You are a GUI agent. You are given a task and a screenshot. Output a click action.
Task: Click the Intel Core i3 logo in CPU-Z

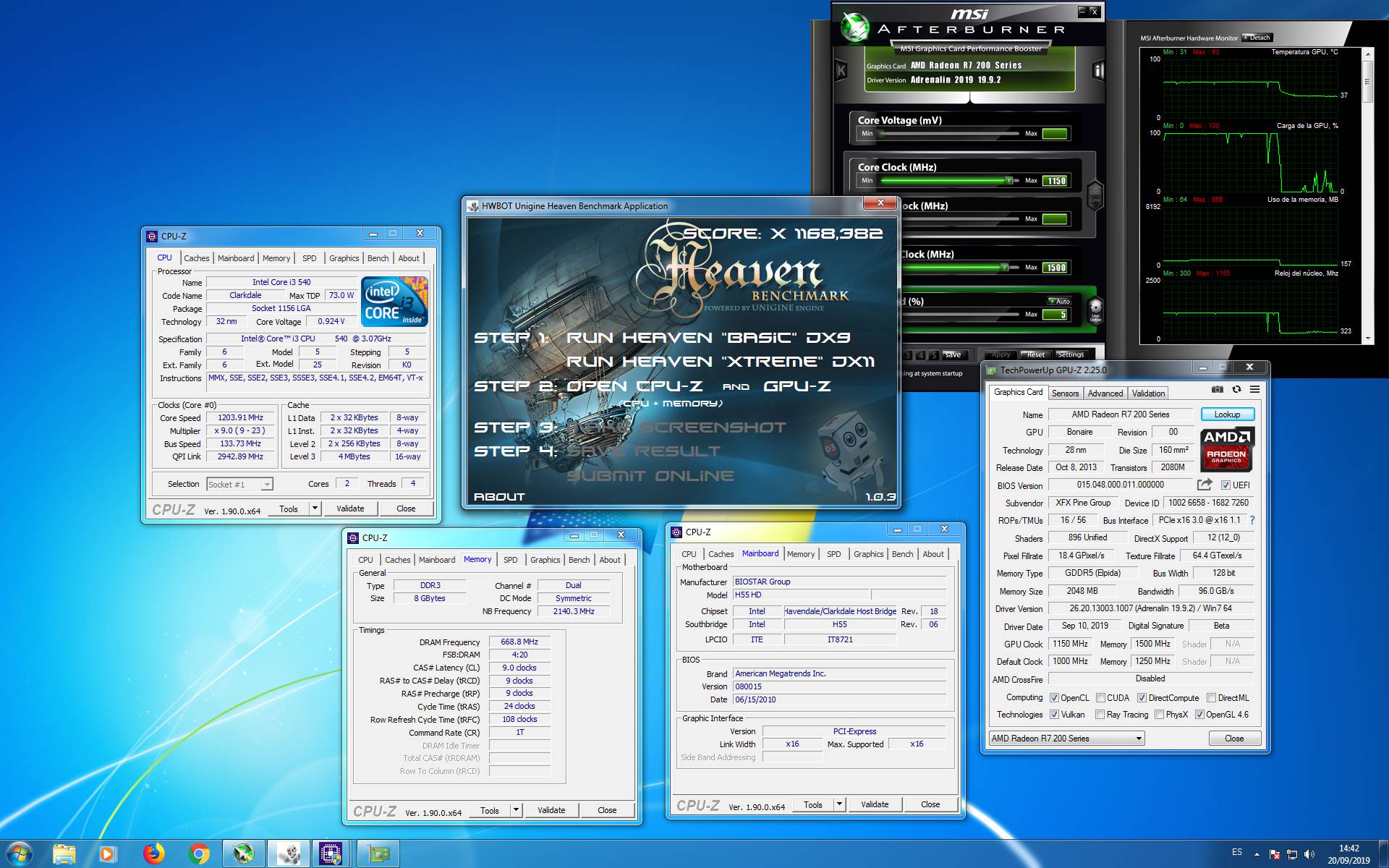[x=394, y=301]
